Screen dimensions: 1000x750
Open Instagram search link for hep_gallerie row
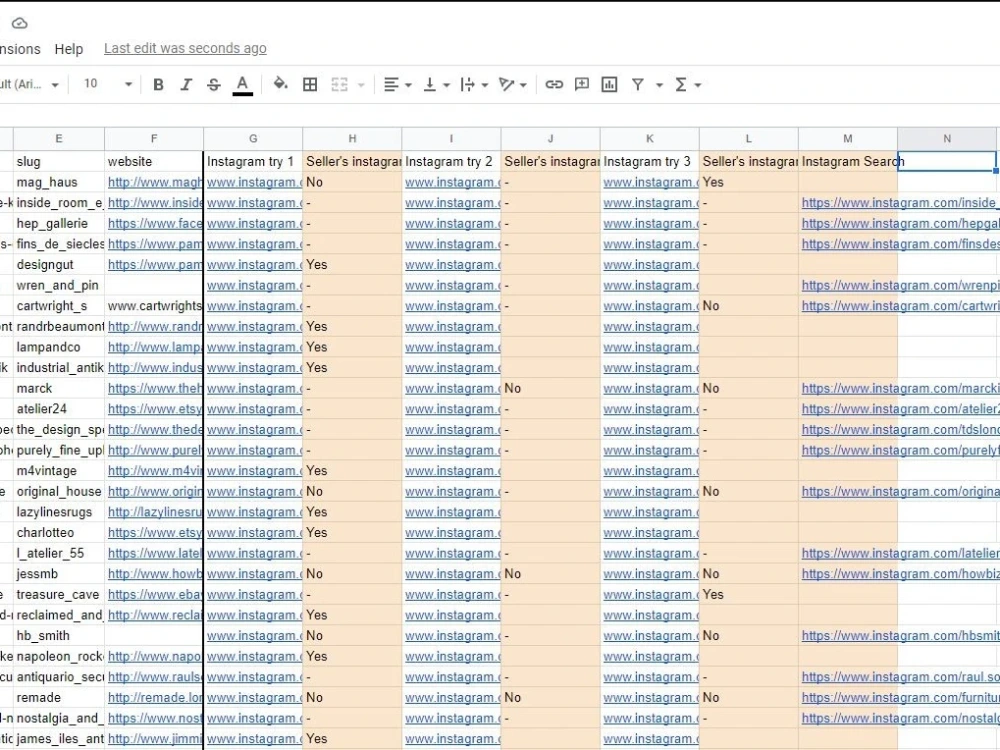click(900, 224)
